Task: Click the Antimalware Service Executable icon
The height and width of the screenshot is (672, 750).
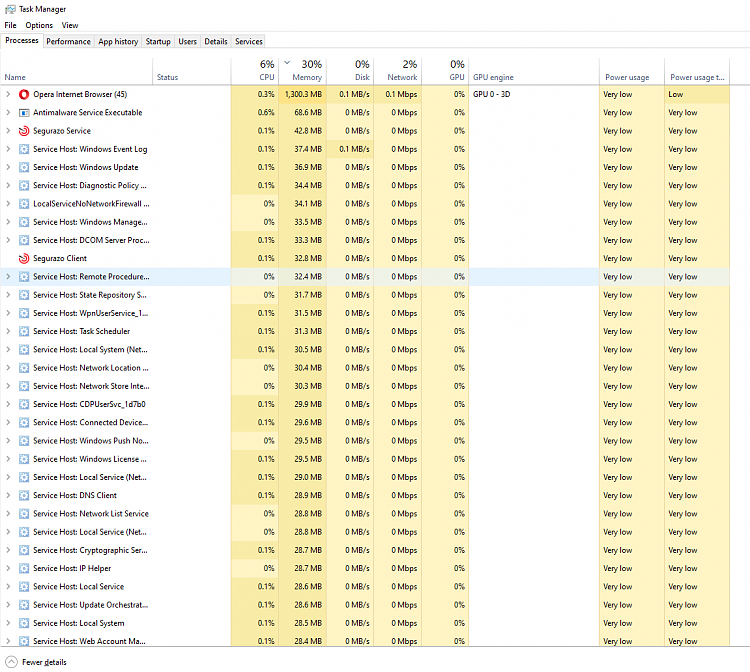Action: pyautogui.click(x=24, y=112)
